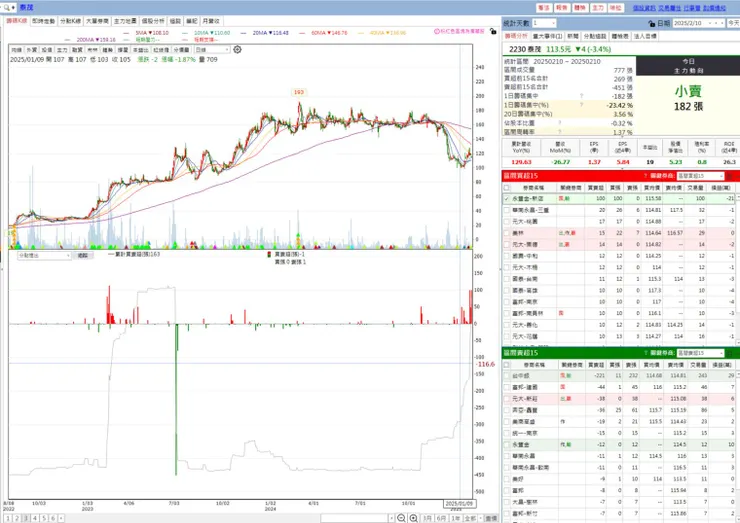Click help icon beside 區間周轉率 row

559,132
